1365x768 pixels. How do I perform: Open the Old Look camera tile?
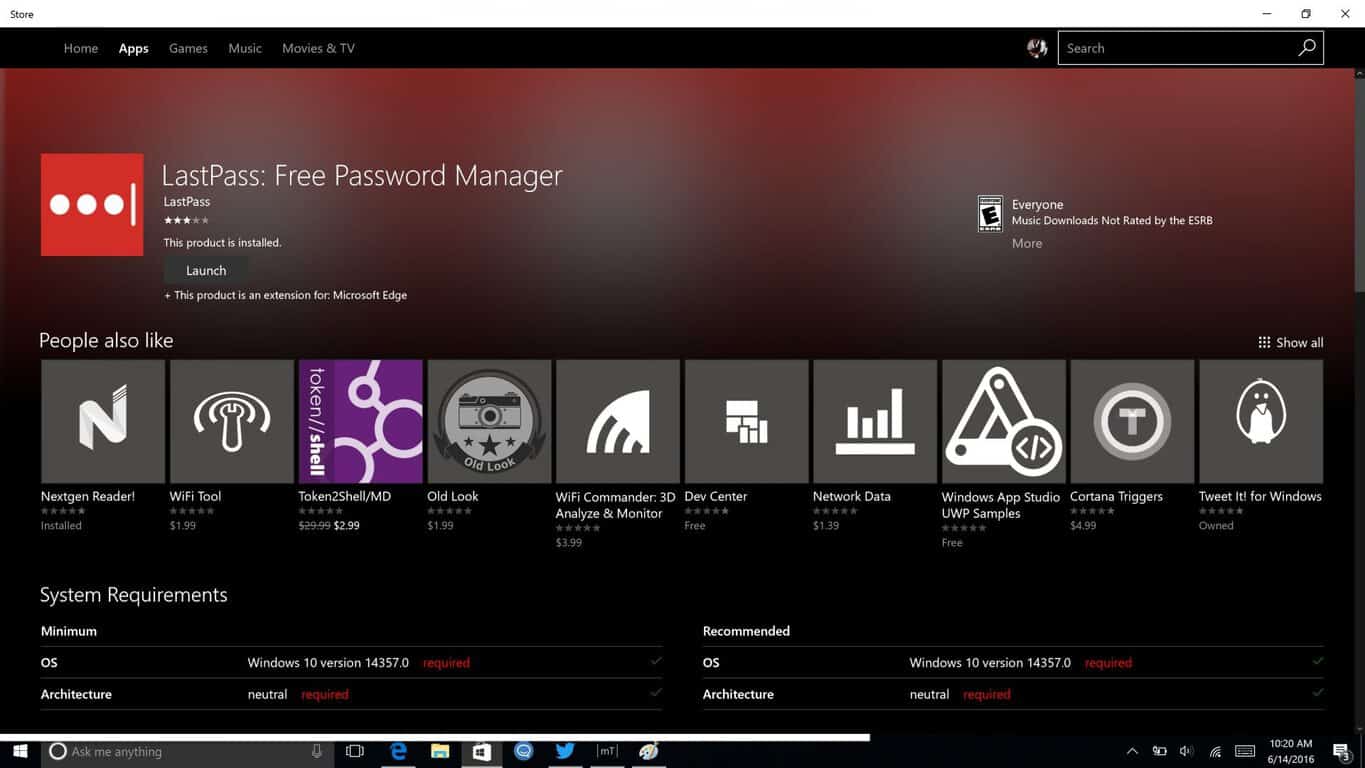489,422
